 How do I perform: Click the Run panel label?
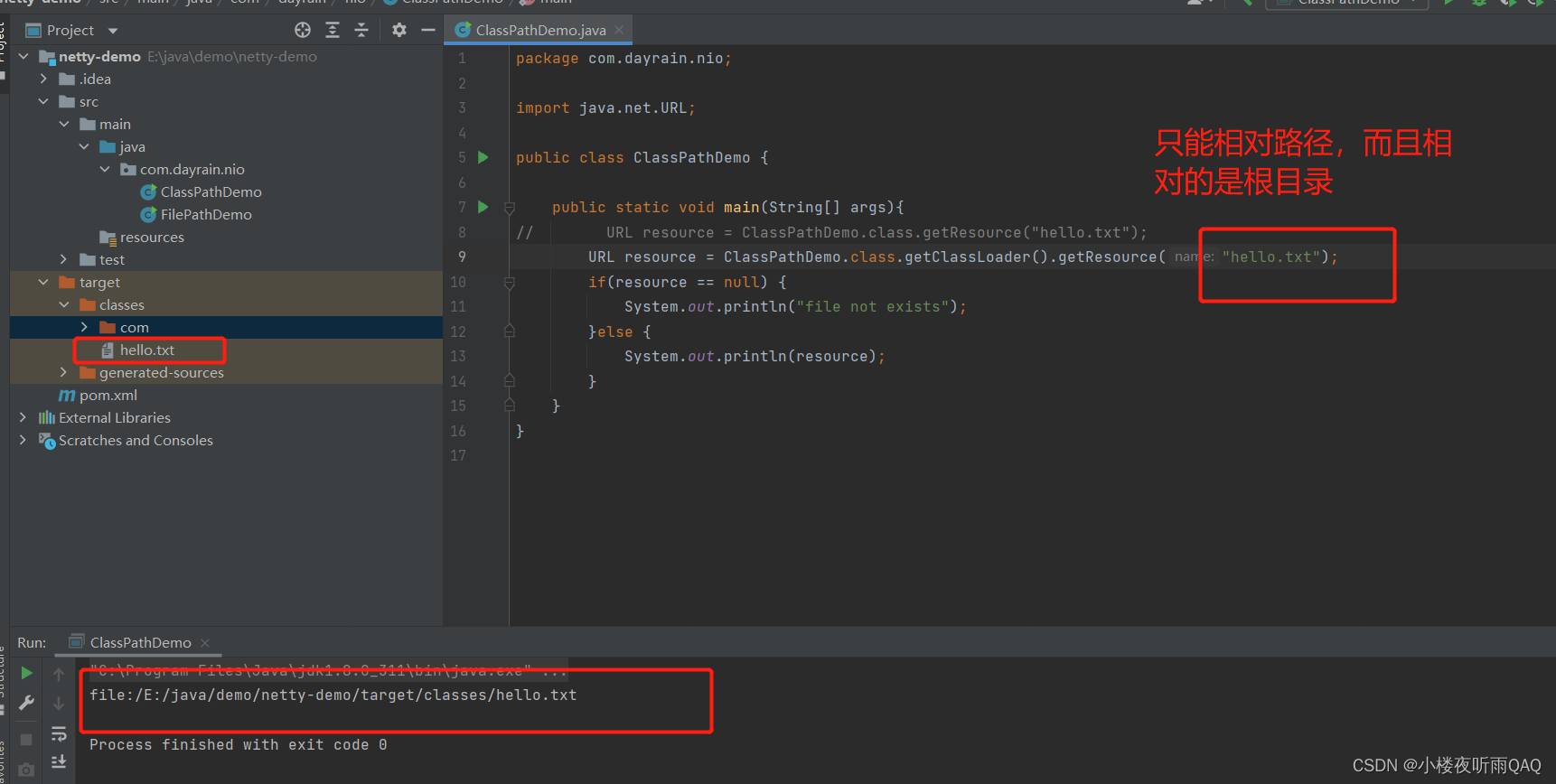32,642
